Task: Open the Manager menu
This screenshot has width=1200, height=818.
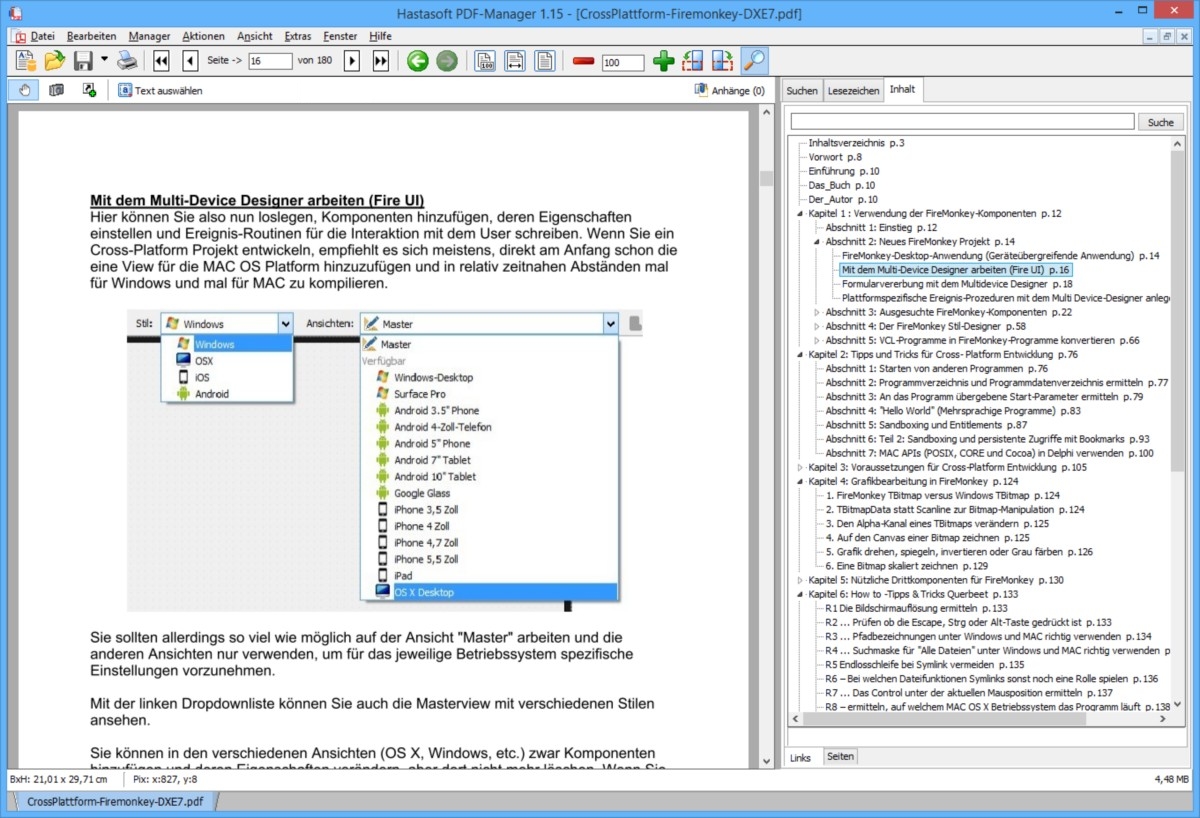Action: pos(150,36)
